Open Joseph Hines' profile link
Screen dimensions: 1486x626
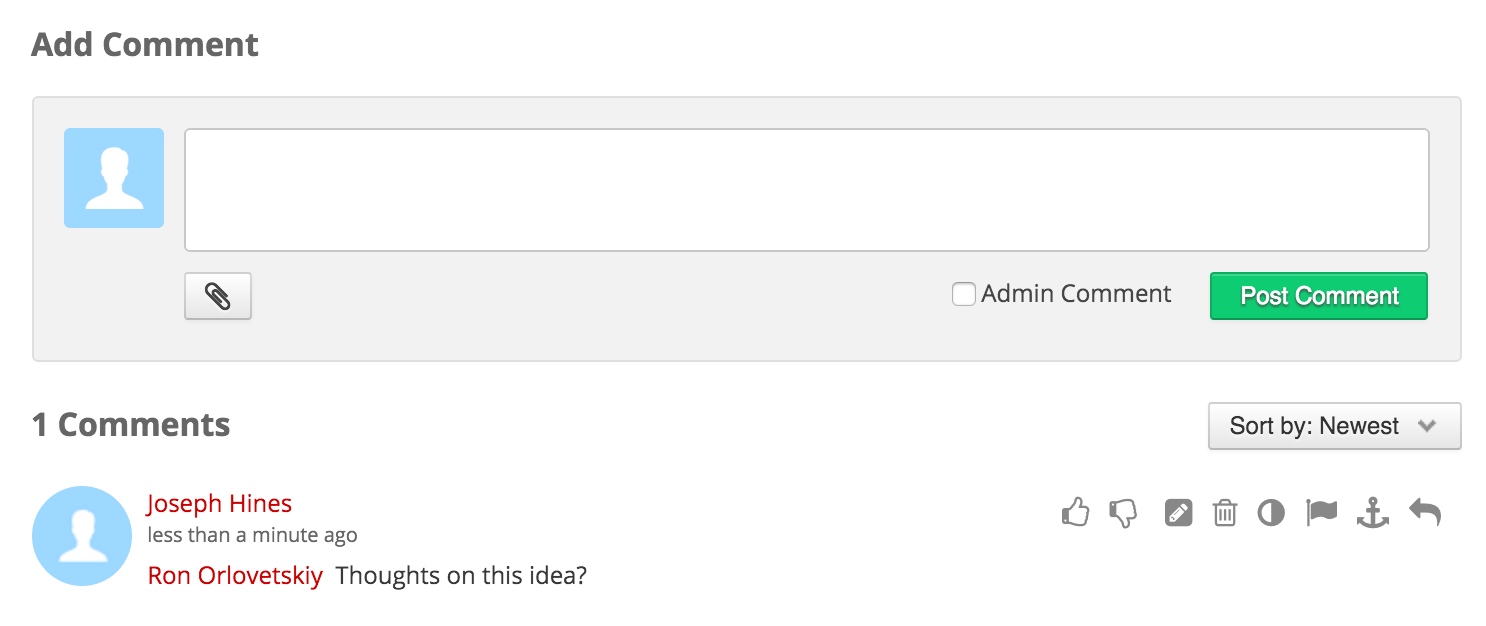coord(219,503)
